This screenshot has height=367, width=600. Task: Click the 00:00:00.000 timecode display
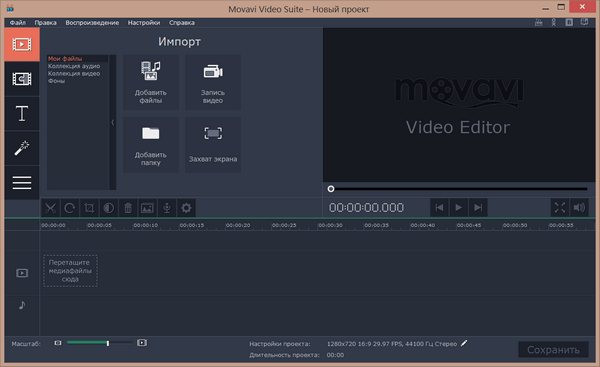click(x=366, y=207)
